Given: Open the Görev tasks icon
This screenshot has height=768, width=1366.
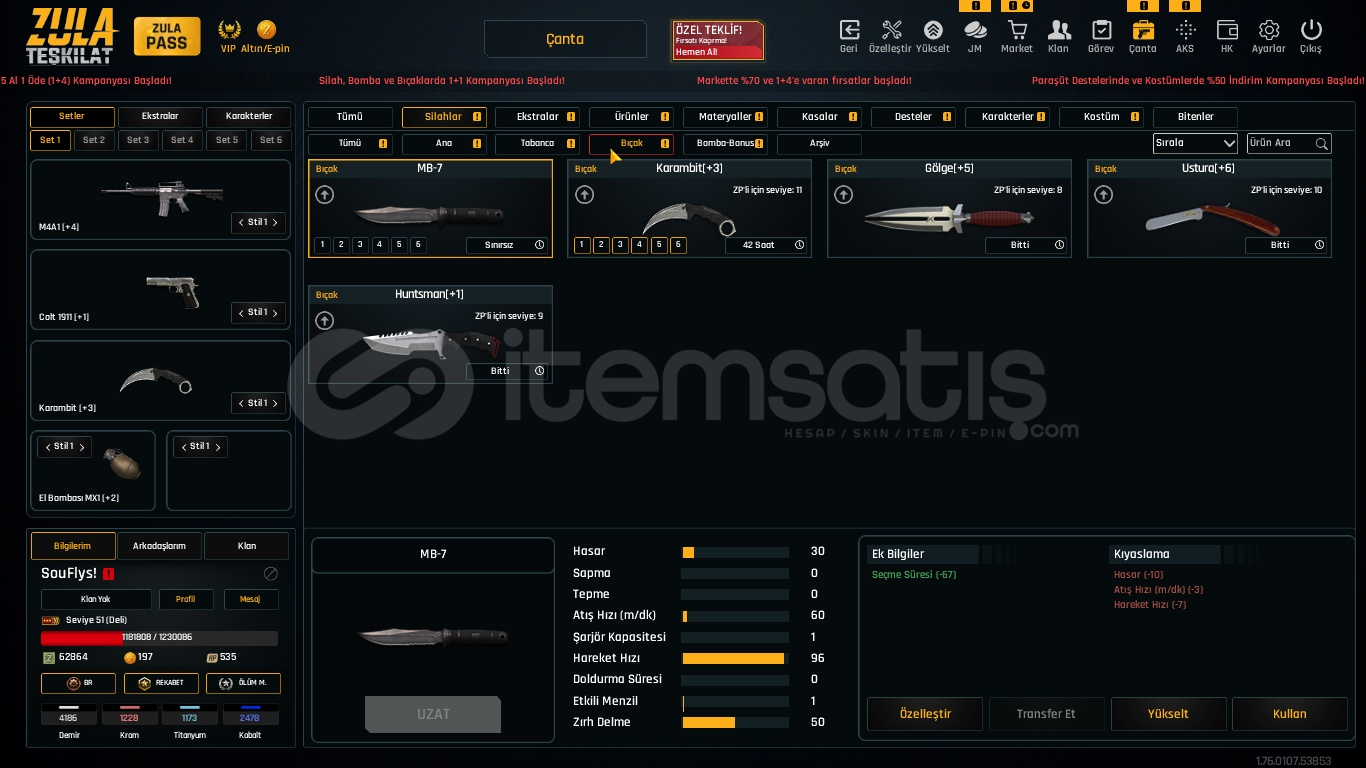Looking at the screenshot, I should click(1101, 30).
